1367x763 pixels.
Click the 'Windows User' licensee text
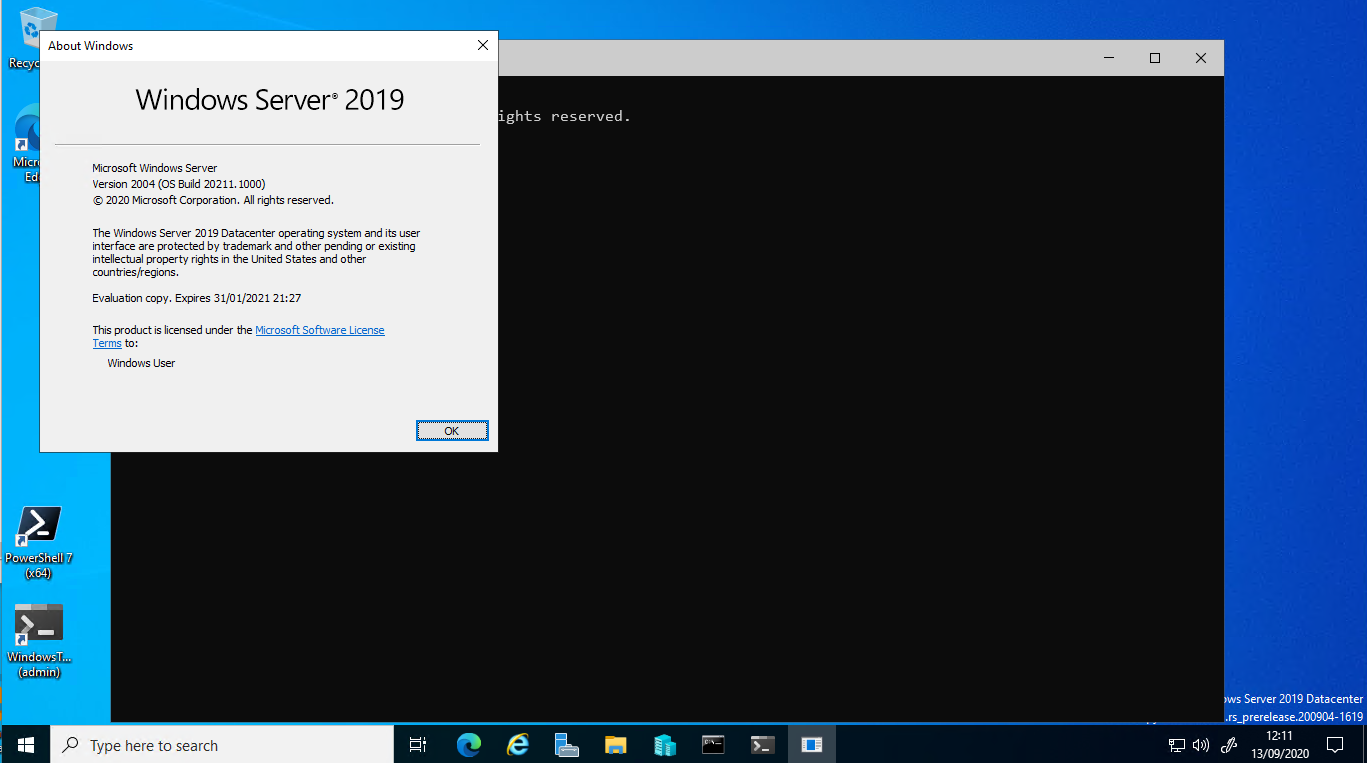coord(141,363)
